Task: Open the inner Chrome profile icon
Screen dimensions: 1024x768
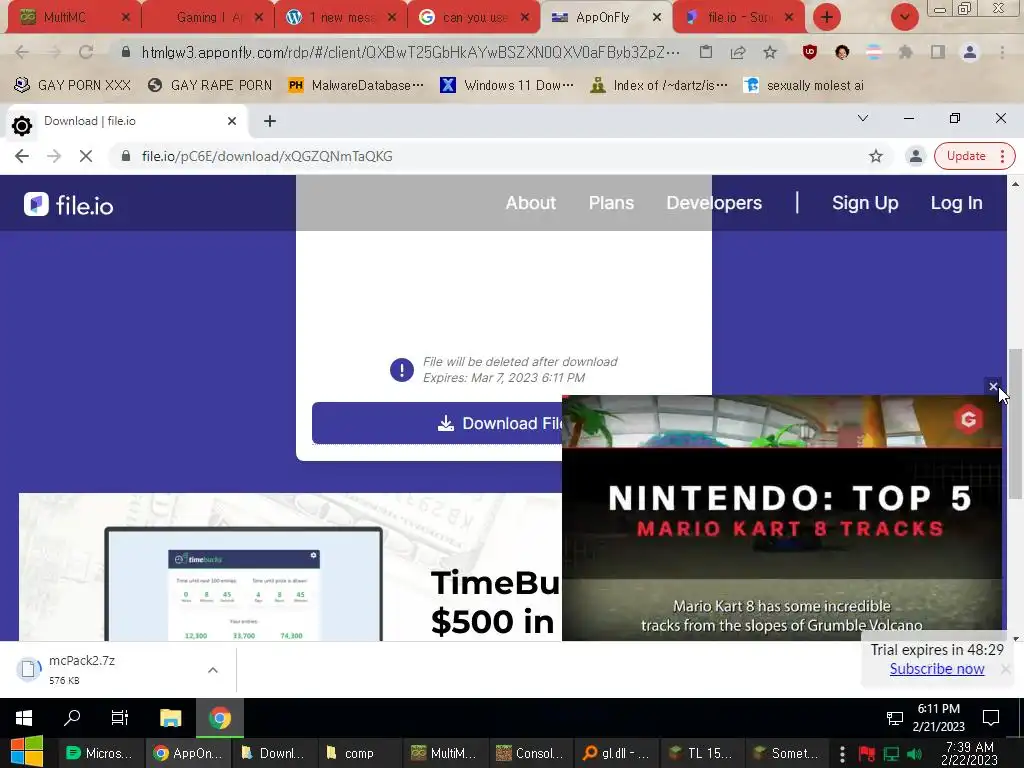Action: coord(916,156)
